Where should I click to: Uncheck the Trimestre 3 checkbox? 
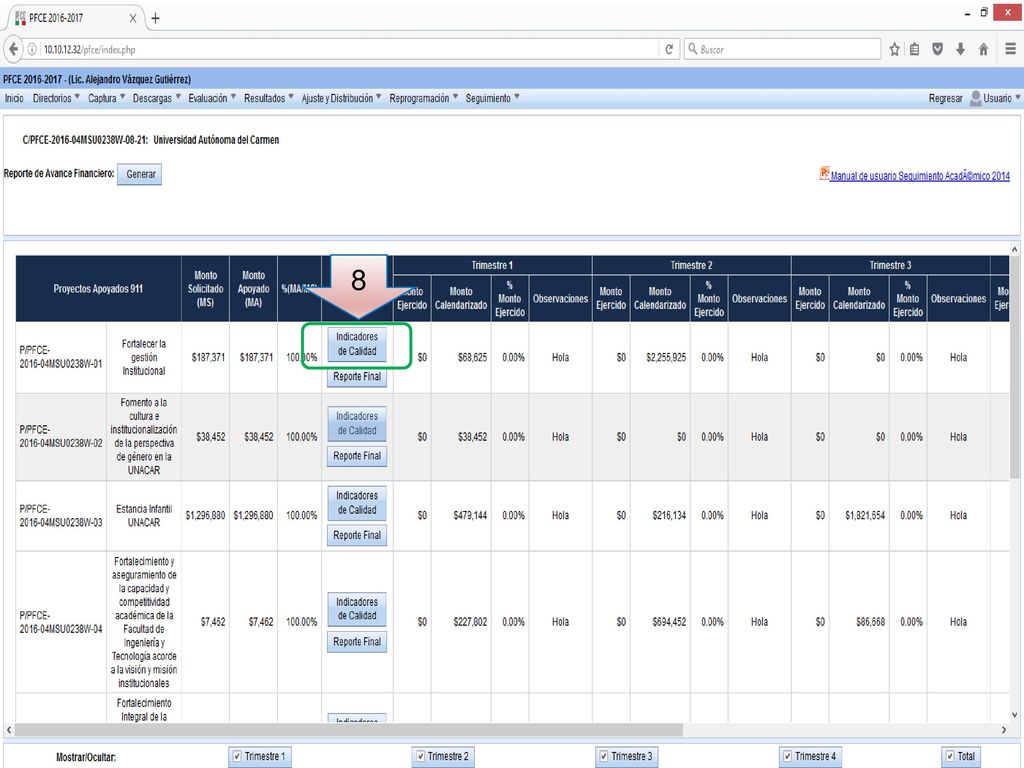pyautogui.click(x=604, y=756)
